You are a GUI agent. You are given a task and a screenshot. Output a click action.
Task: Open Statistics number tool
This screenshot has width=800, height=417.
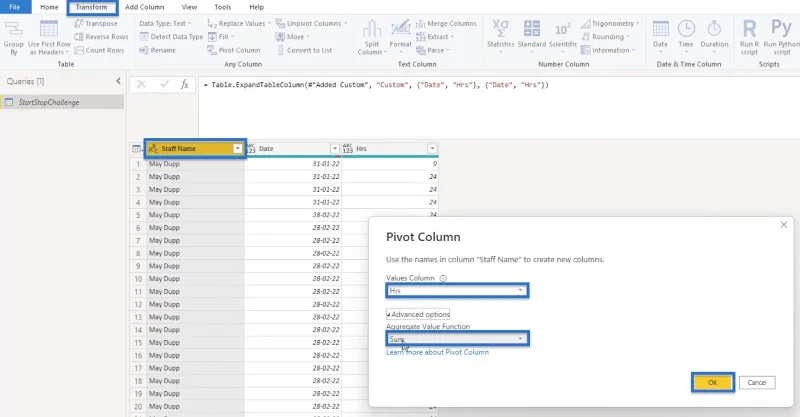pyautogui.click(x=501, y=38)
